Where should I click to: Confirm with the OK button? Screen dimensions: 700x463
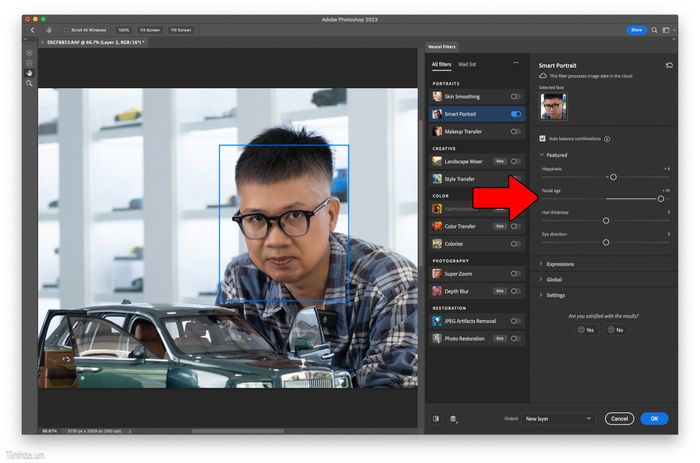click(x=654, y=418)
